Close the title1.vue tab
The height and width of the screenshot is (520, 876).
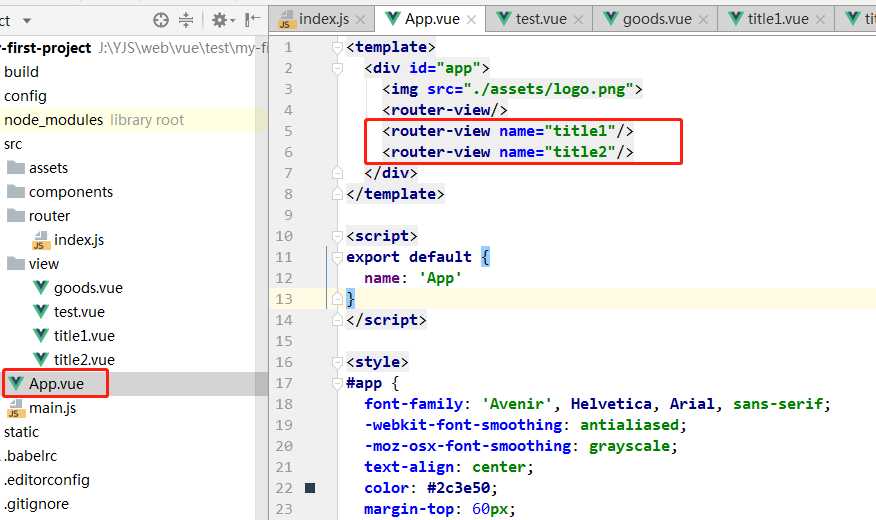(x=820, y=20)
